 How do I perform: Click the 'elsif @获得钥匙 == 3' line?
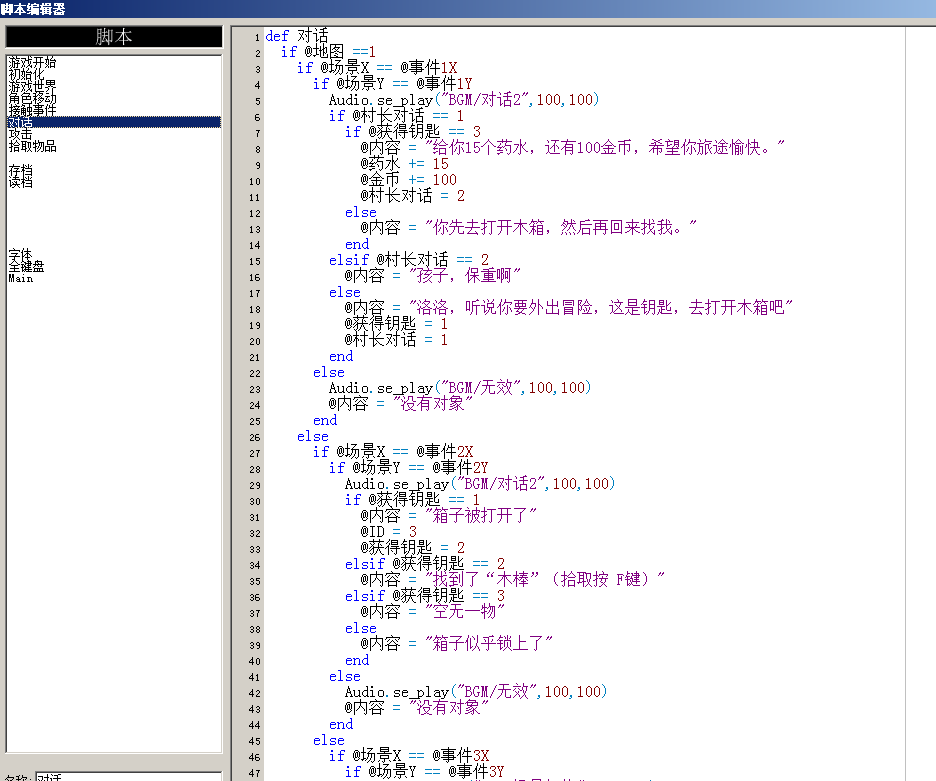[425, 596]
